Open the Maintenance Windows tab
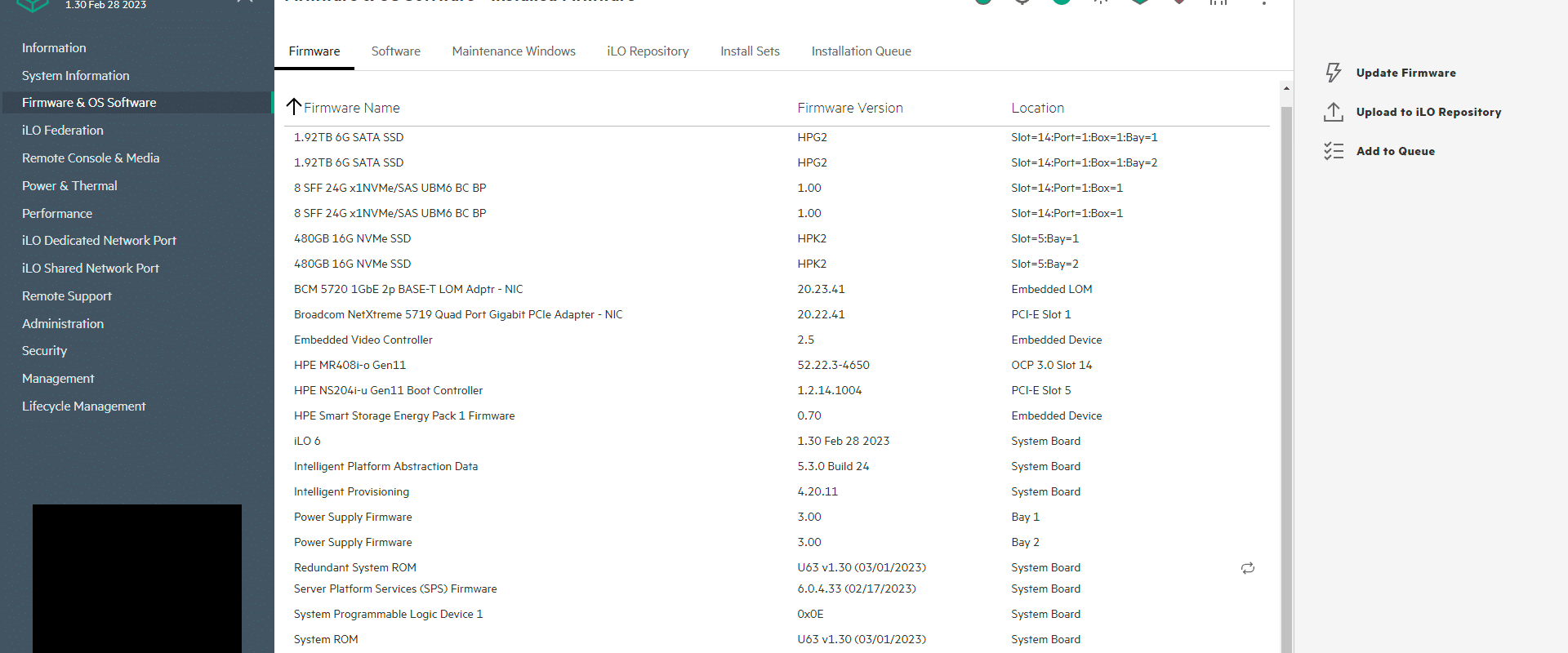The height and width of the screenshot is (653, 1568). [514, 51]
